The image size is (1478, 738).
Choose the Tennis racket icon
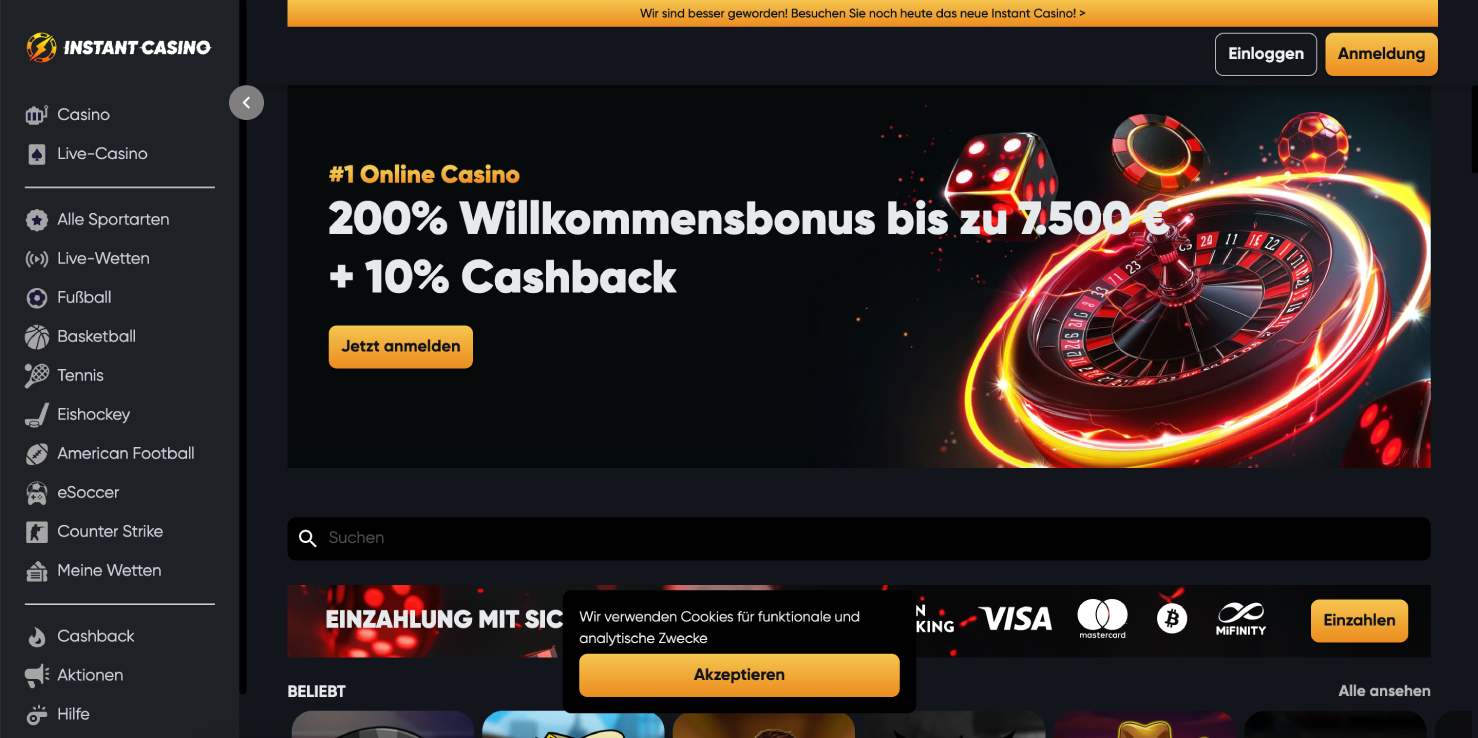click(37, 376)
